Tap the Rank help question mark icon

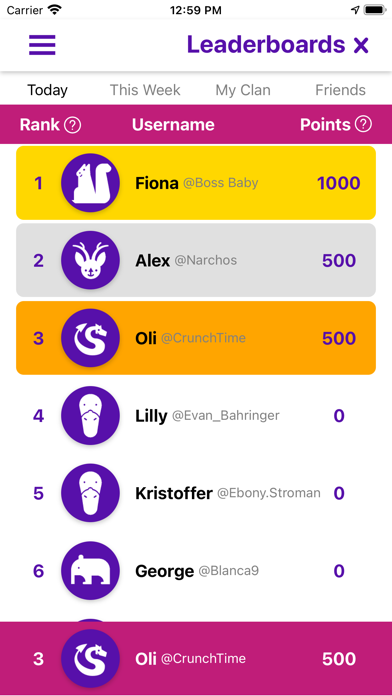(73, 125)
